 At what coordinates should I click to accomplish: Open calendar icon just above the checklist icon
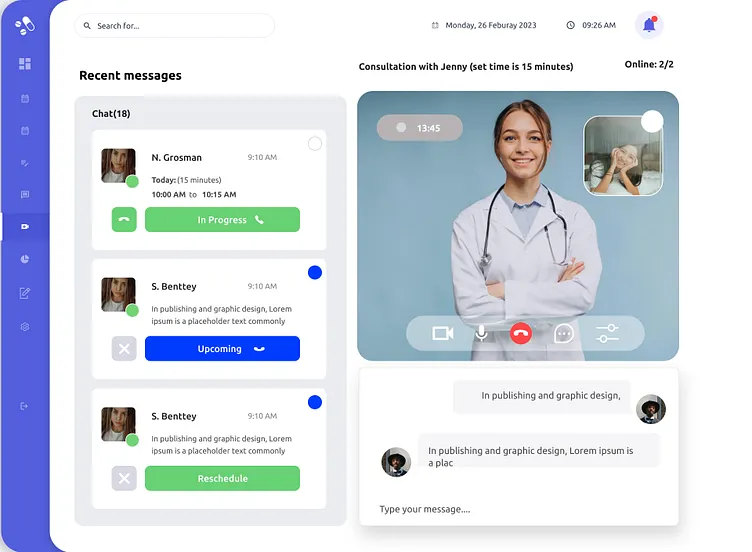pyautogui.click(x=25, y=130)
